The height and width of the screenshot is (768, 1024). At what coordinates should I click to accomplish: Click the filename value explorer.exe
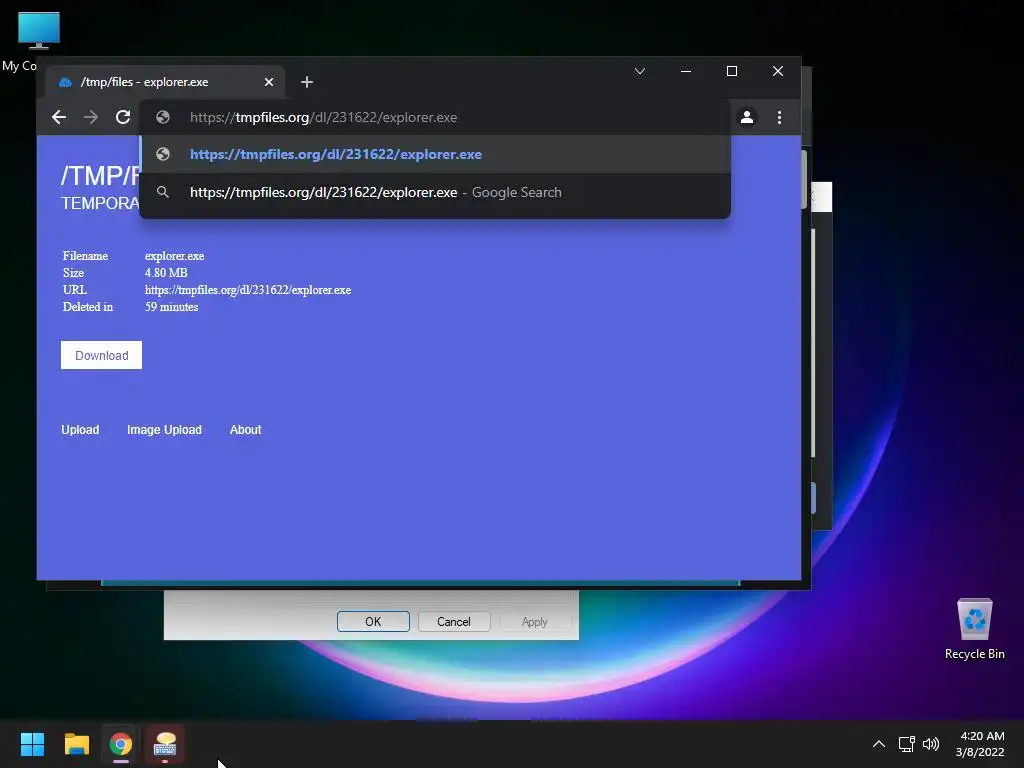(174, 256)
